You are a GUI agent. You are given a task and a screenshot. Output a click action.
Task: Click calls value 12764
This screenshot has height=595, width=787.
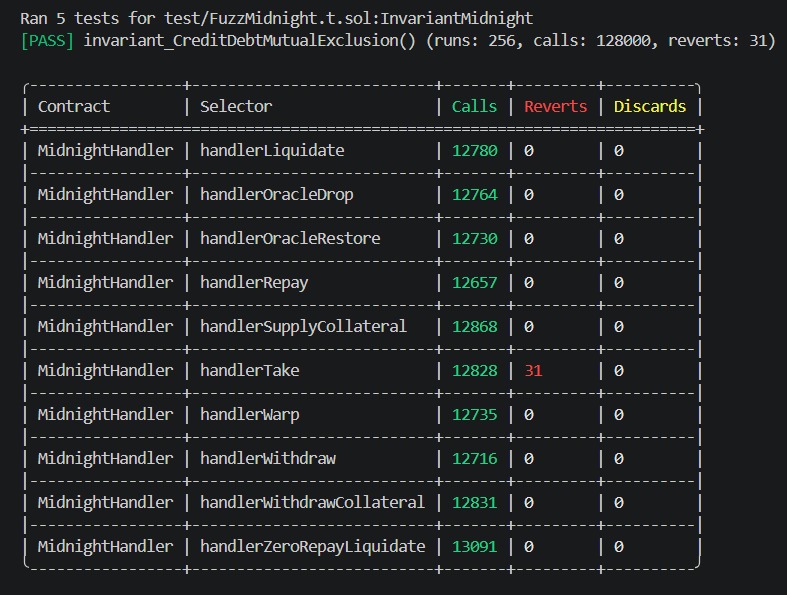(x=474, y=195)
